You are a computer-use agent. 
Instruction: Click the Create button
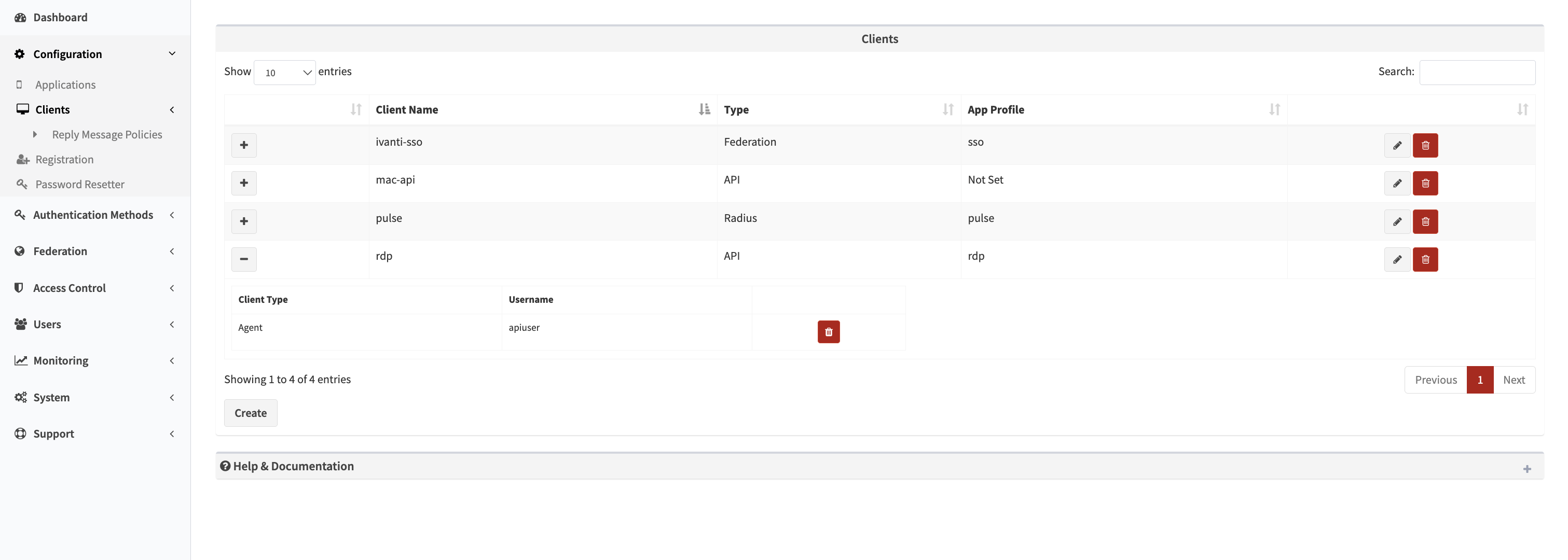[x=250, y=412]
